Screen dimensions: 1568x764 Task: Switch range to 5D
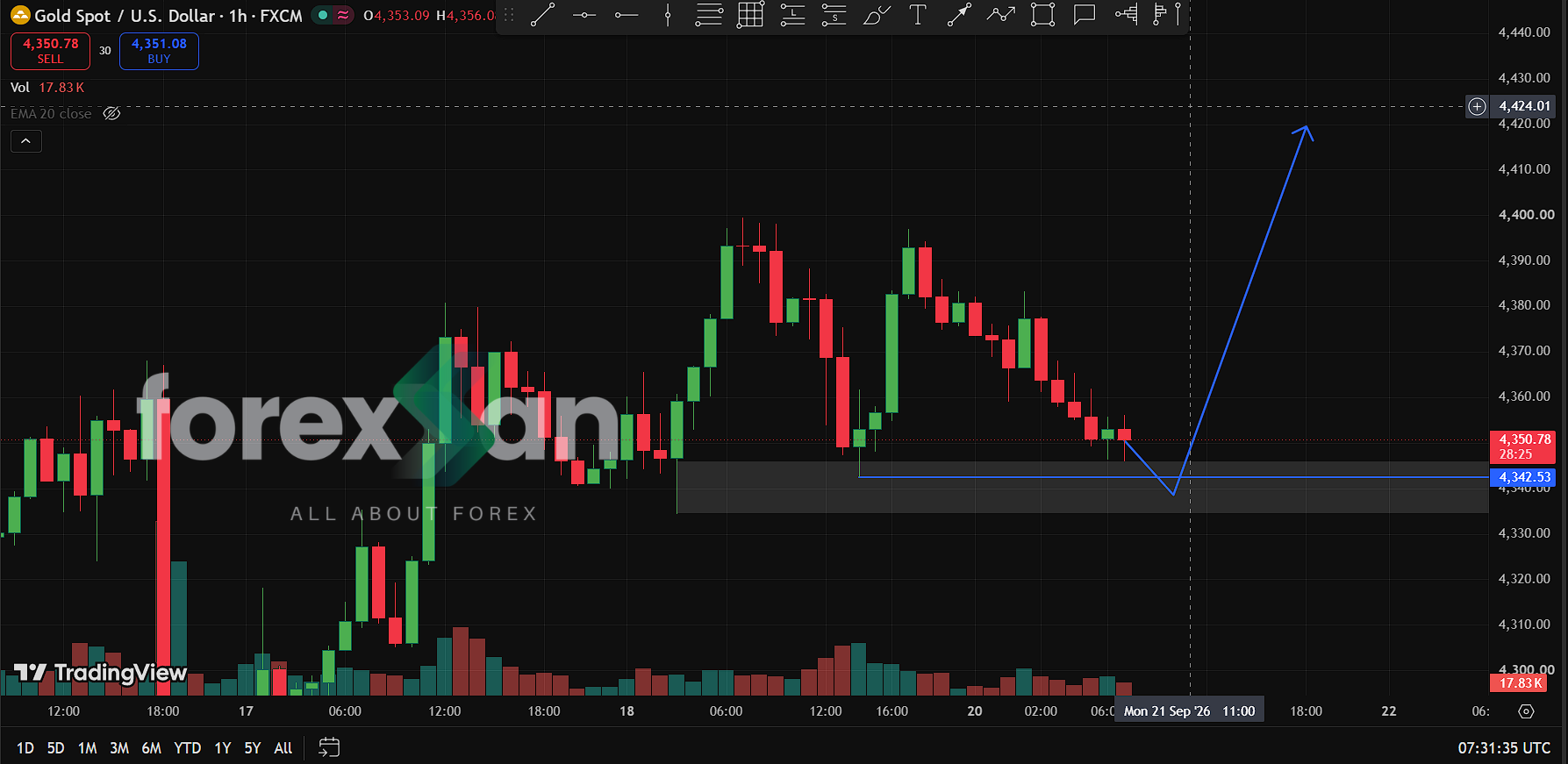click(55, 748)
